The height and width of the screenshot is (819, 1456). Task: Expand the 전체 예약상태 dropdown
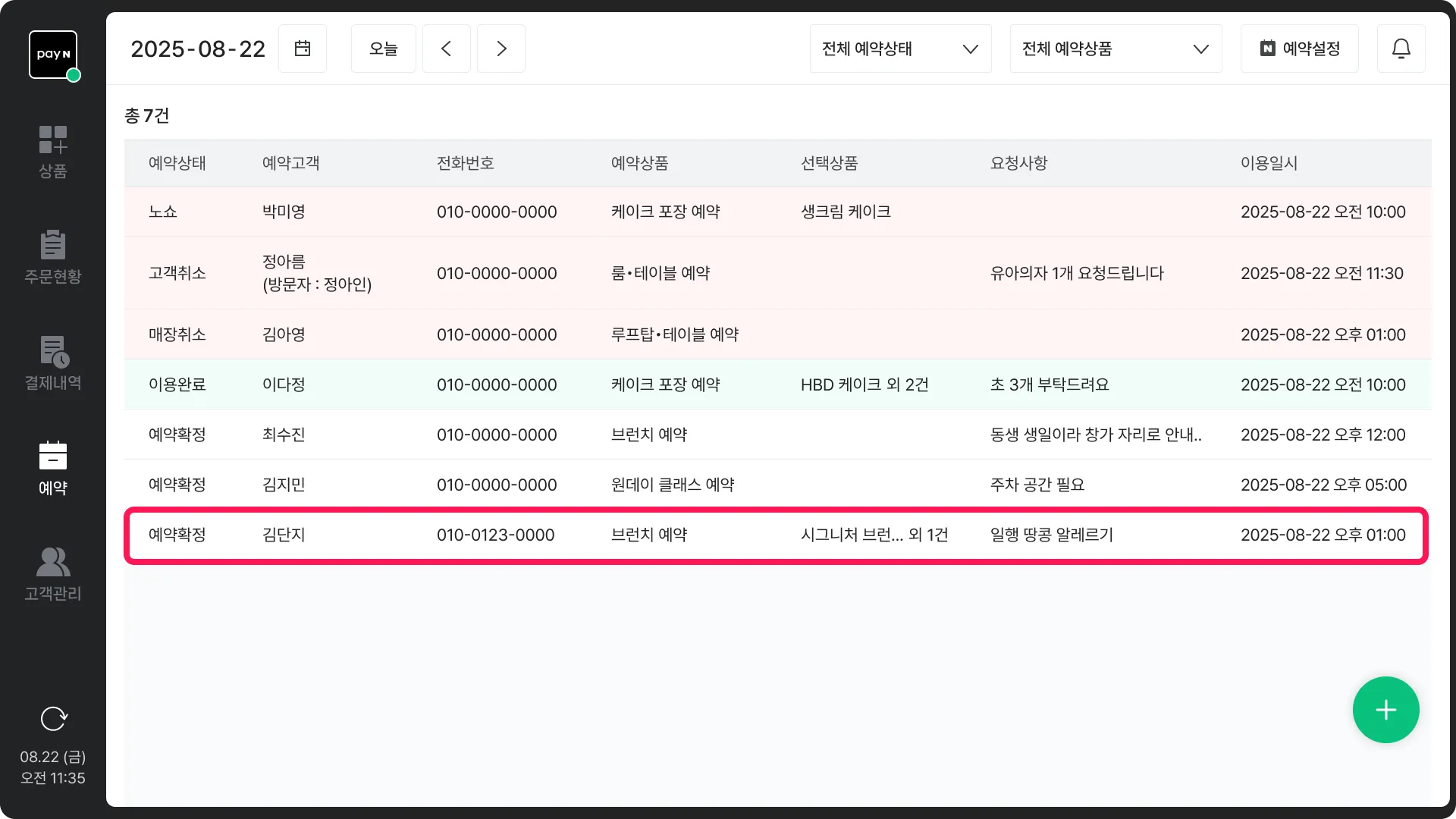pyautogui.click(x=900, y=49)
